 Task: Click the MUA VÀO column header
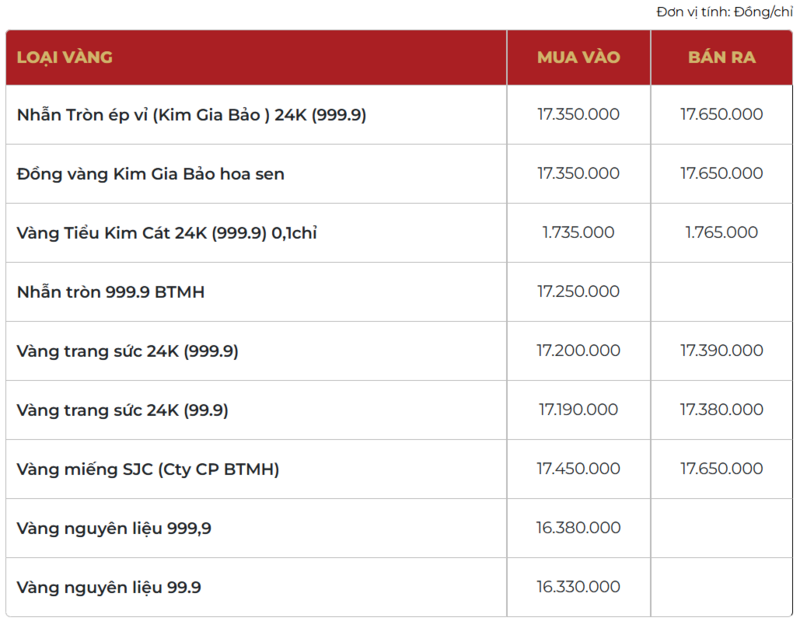(x=578, y=57)
